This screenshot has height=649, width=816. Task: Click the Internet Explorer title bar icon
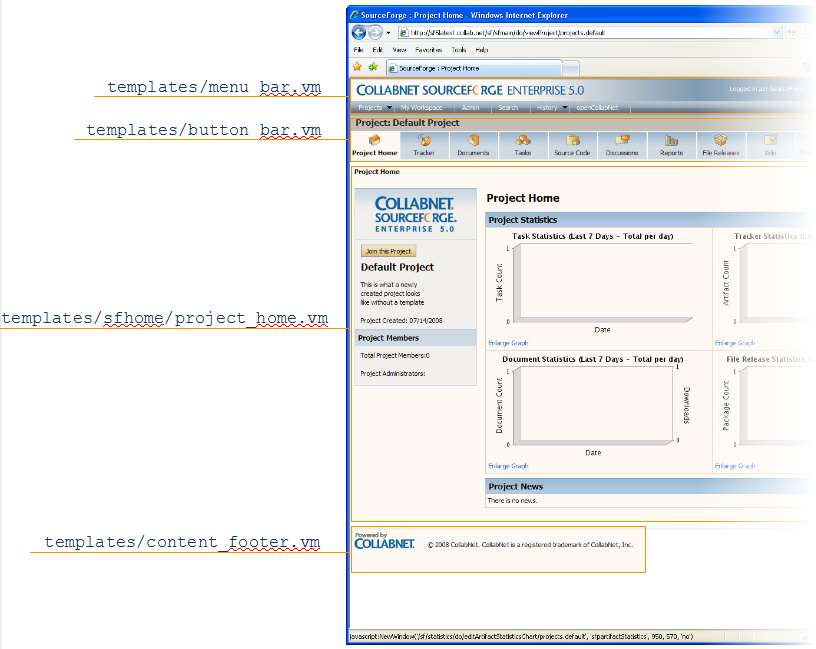point(354,15)
